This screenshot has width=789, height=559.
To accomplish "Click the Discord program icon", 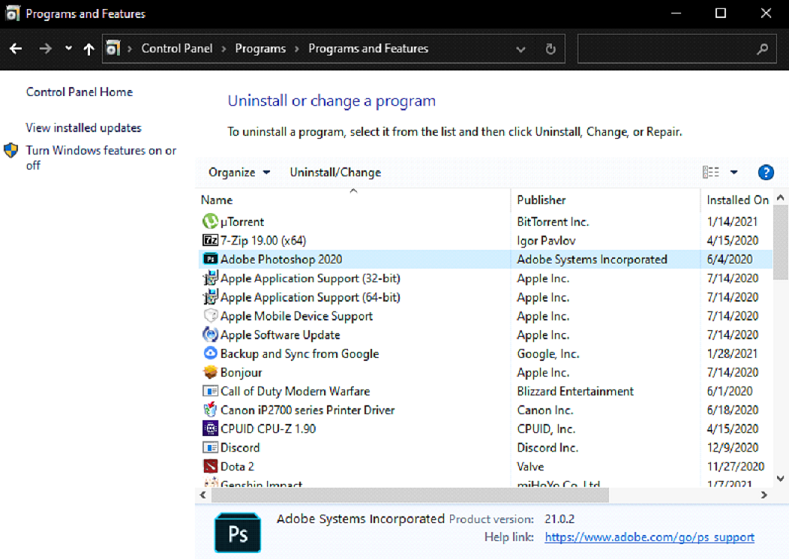I will coord(210,447).
